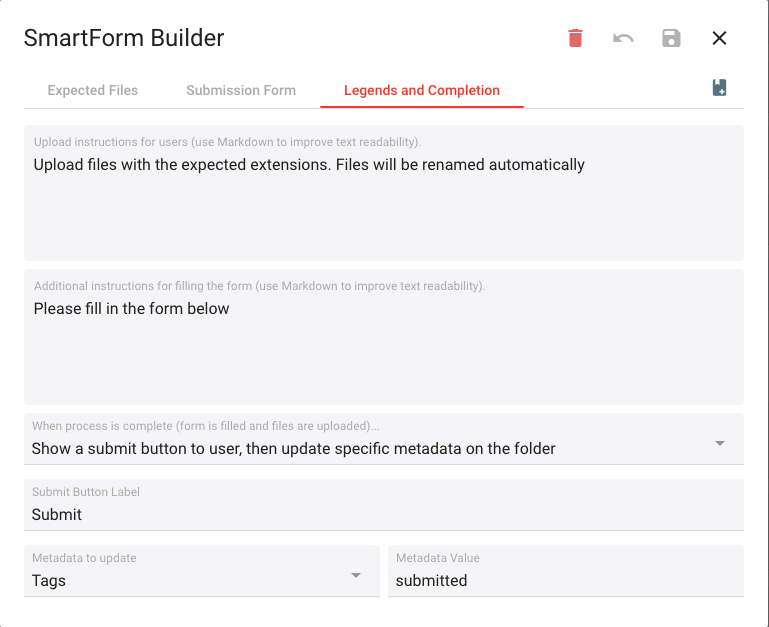This screenshot has height=627, width=769.
Task: Click the red trash delete icon
Action: (575, 38)
